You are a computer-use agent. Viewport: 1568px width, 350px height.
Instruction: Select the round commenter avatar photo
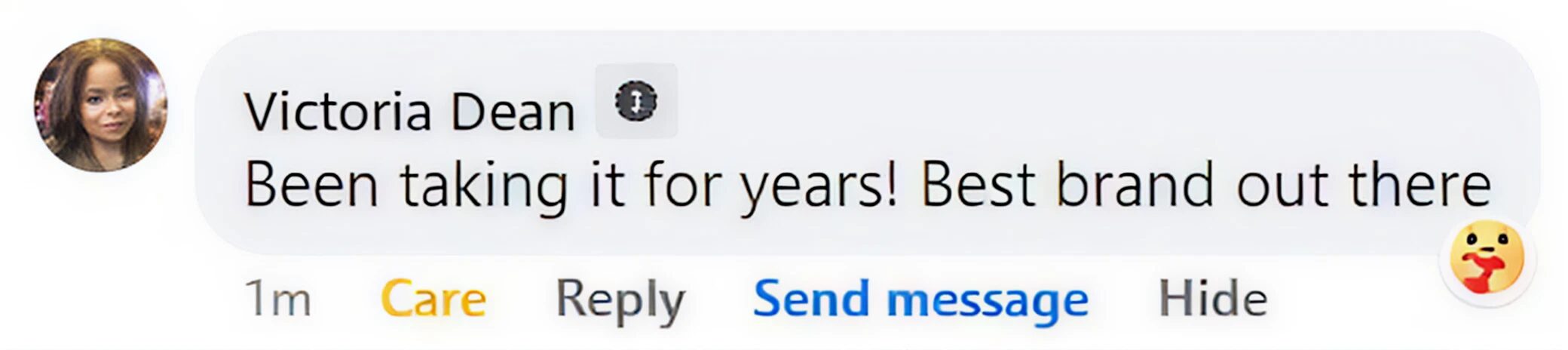pyautogui.click(x=100, y=105)
